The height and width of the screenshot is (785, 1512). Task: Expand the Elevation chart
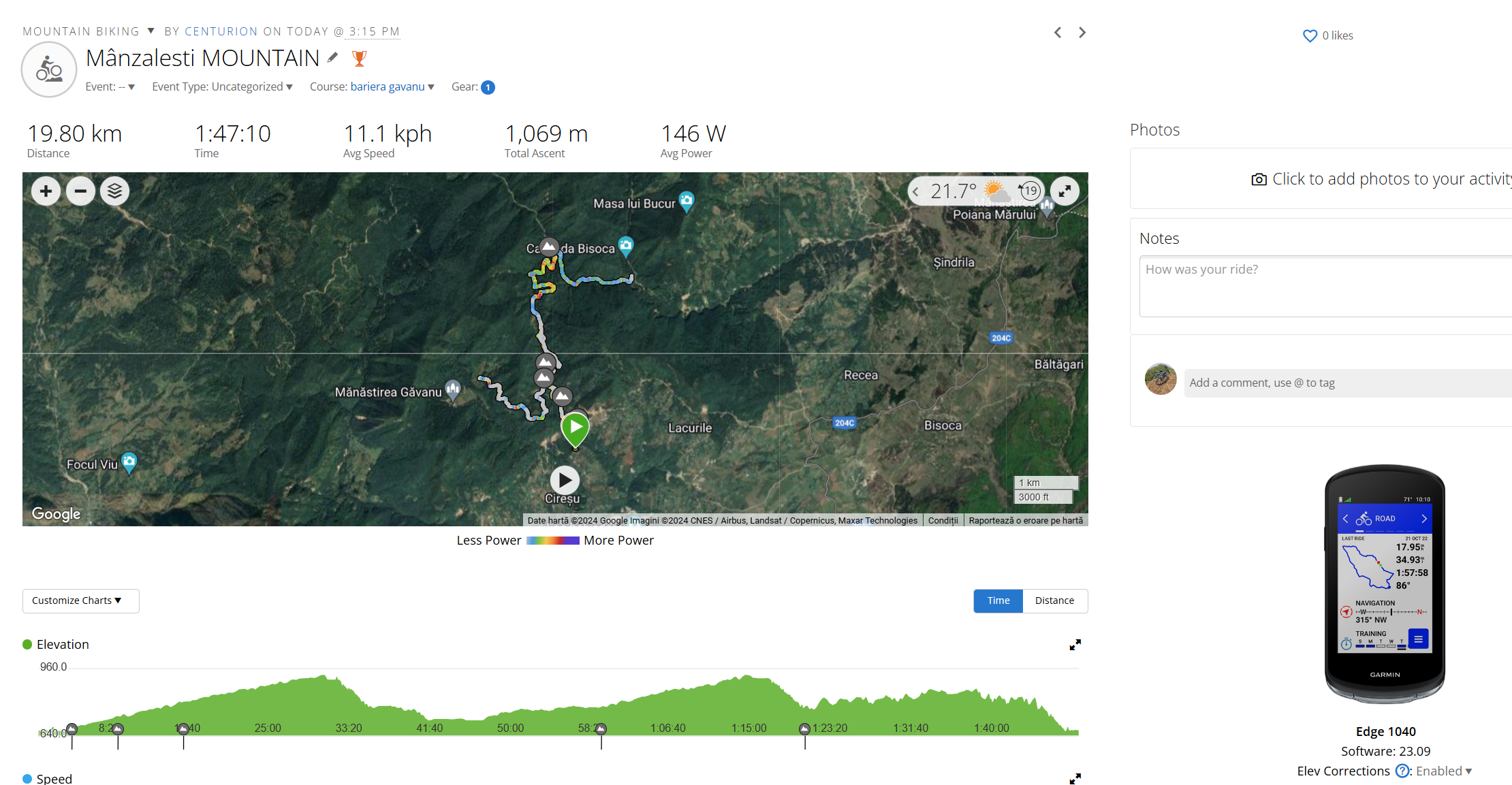click(1075, 645)
